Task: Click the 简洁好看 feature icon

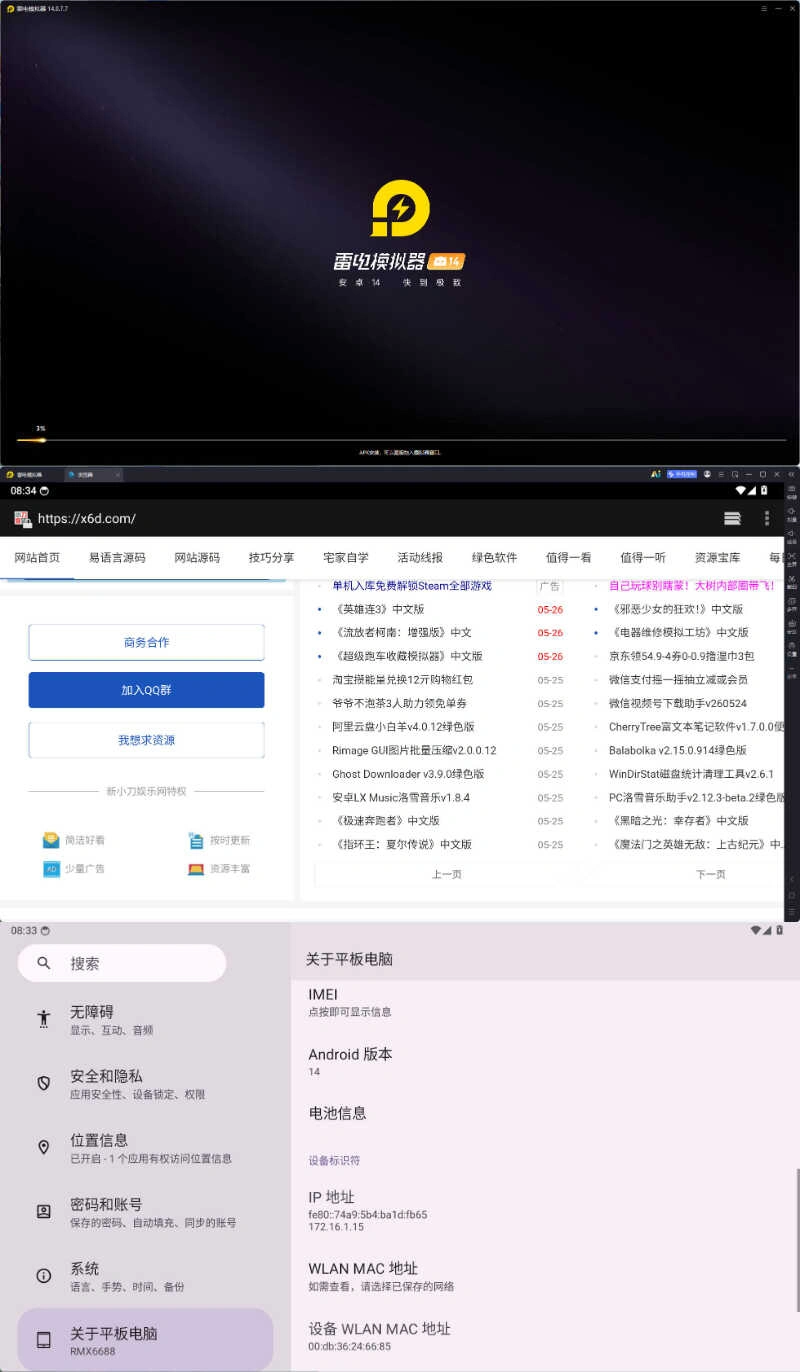Action: pyautogui.click(x=51, y=840)
